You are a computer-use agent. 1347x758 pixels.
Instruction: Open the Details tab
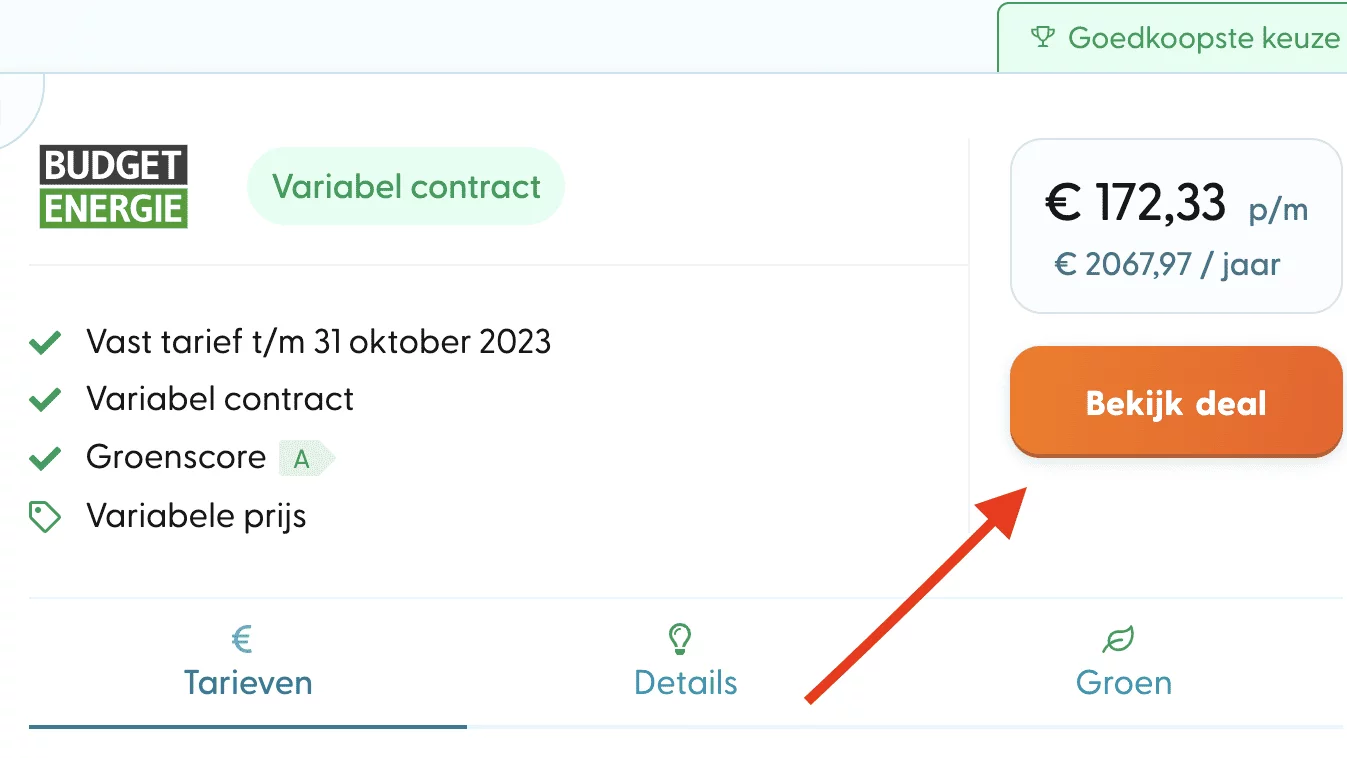(685, 682)
